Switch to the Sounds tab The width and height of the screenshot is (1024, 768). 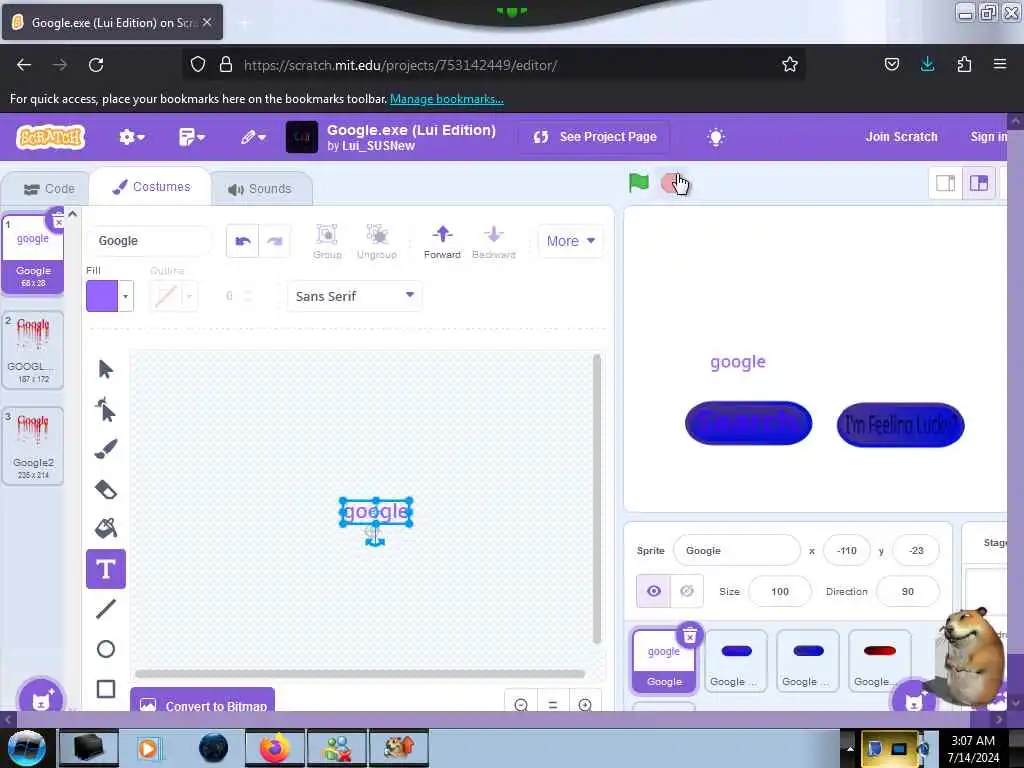tap(260, 189)
